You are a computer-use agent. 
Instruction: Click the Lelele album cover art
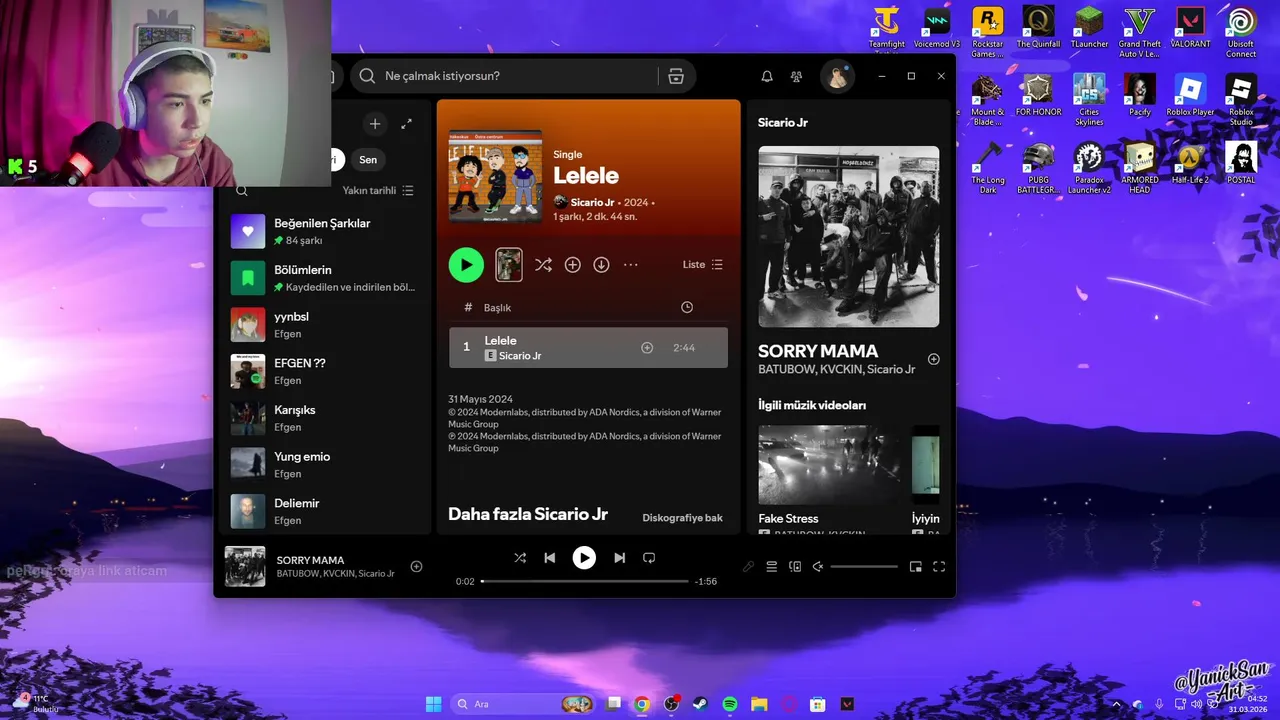[495, 176]
